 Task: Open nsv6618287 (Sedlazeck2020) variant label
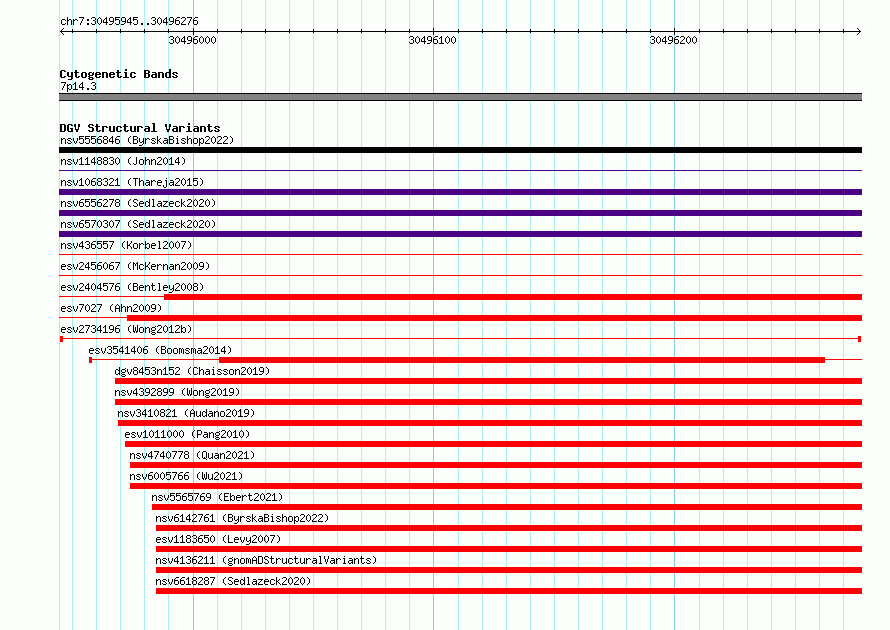coord(233,581)
